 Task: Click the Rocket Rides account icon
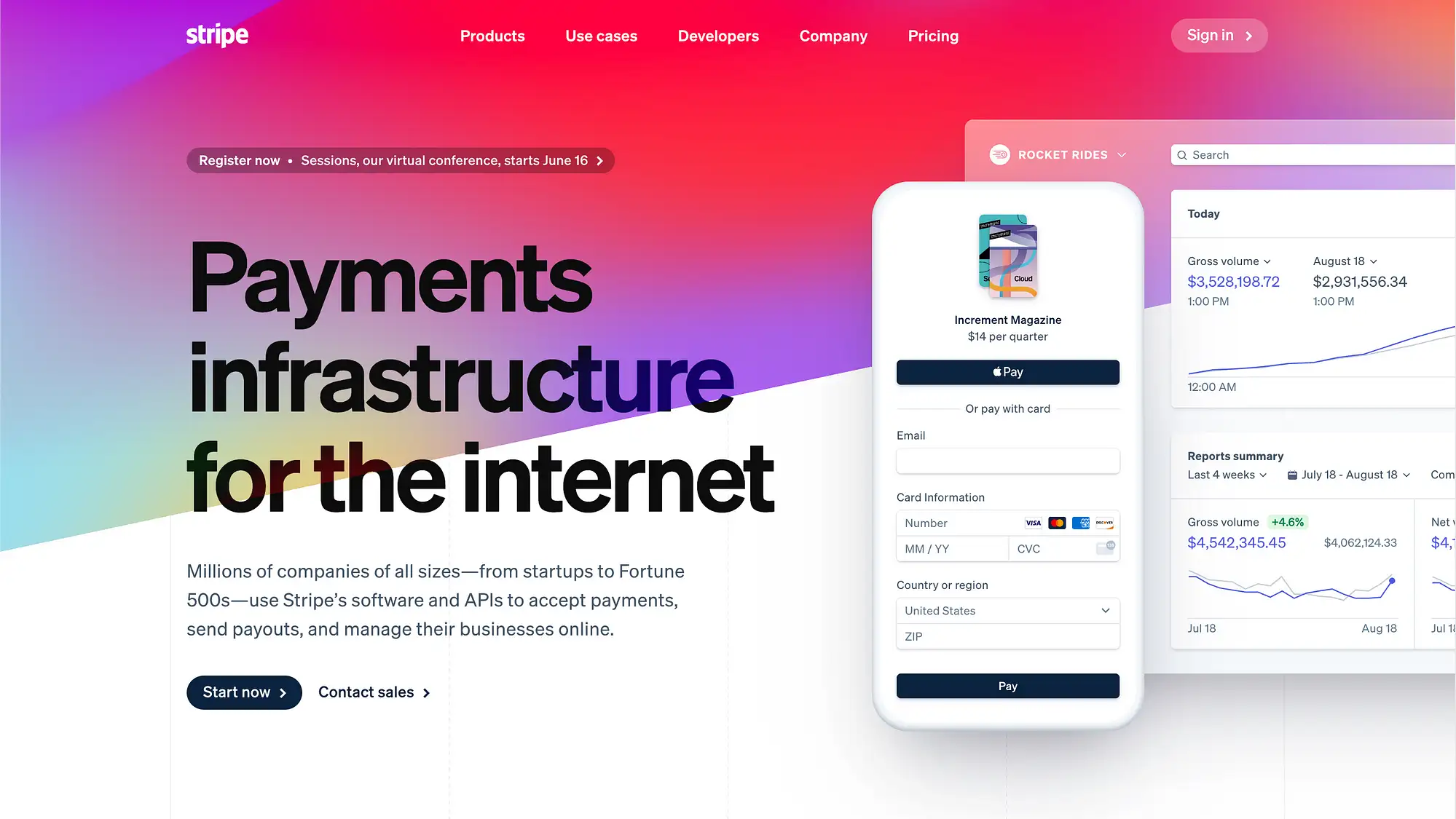tap(999, 154)
